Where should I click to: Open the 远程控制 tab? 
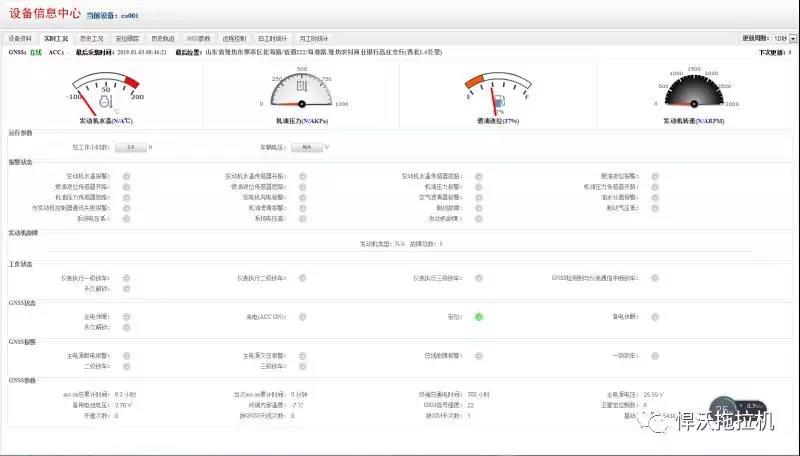coord(236,38)
